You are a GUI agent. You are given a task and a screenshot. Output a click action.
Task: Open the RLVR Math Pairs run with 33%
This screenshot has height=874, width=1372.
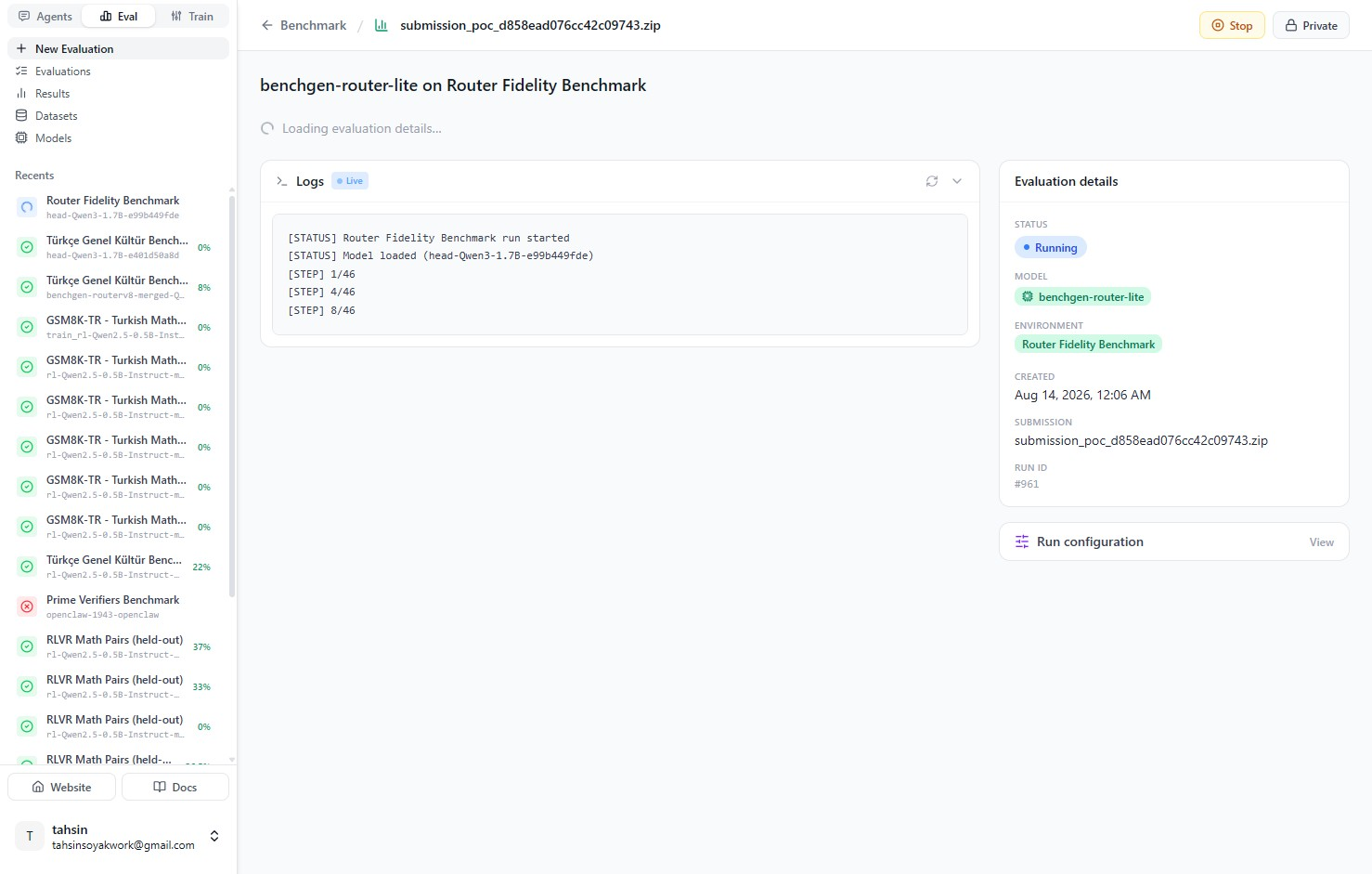[x=118, y=686]
